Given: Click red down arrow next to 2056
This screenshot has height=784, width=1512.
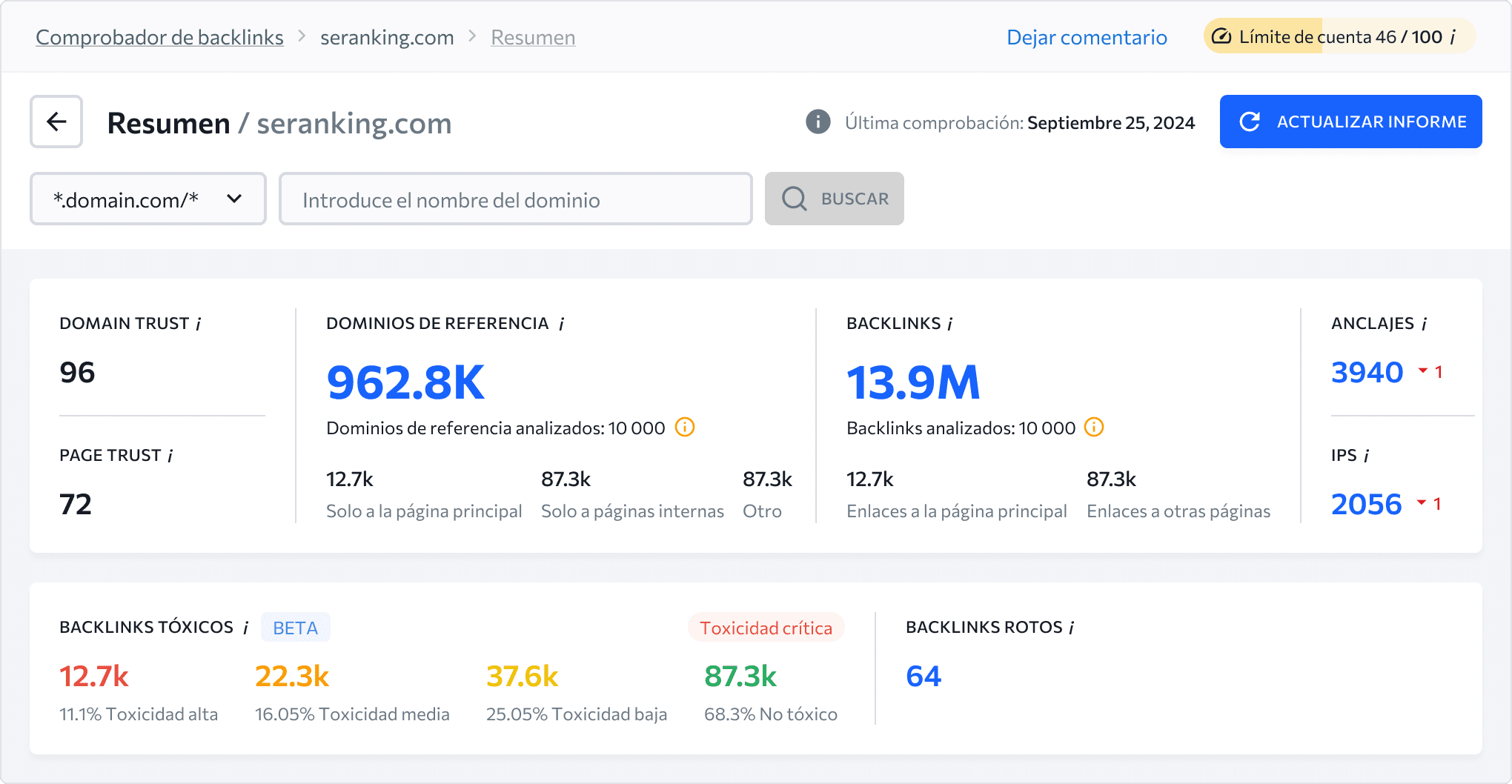Looking at the screenshot, I should click(1422, 502).
